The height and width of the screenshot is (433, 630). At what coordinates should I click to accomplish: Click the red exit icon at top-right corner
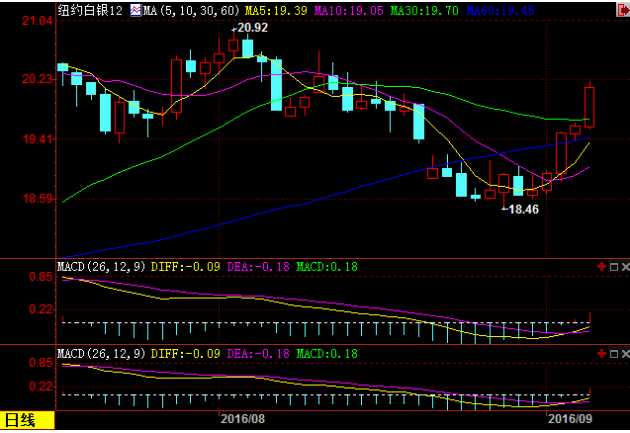click(623, 10)
